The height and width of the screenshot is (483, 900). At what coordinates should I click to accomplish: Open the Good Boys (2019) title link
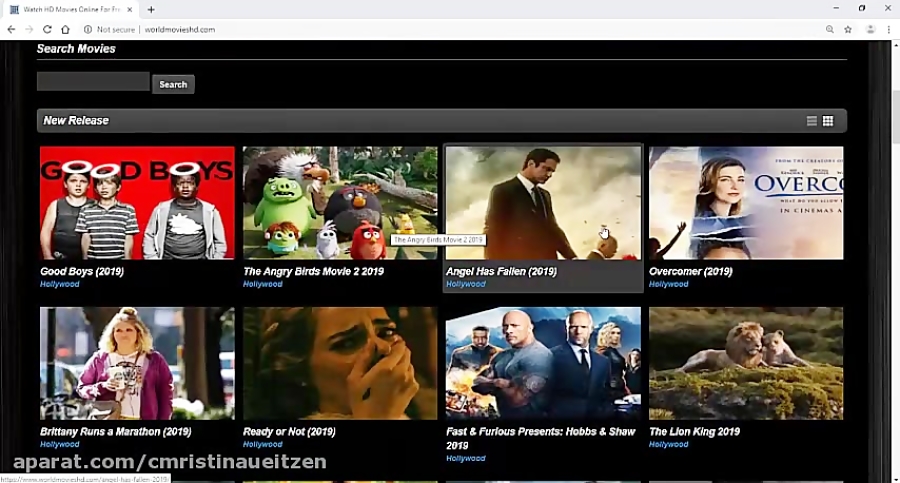[83, 271]
